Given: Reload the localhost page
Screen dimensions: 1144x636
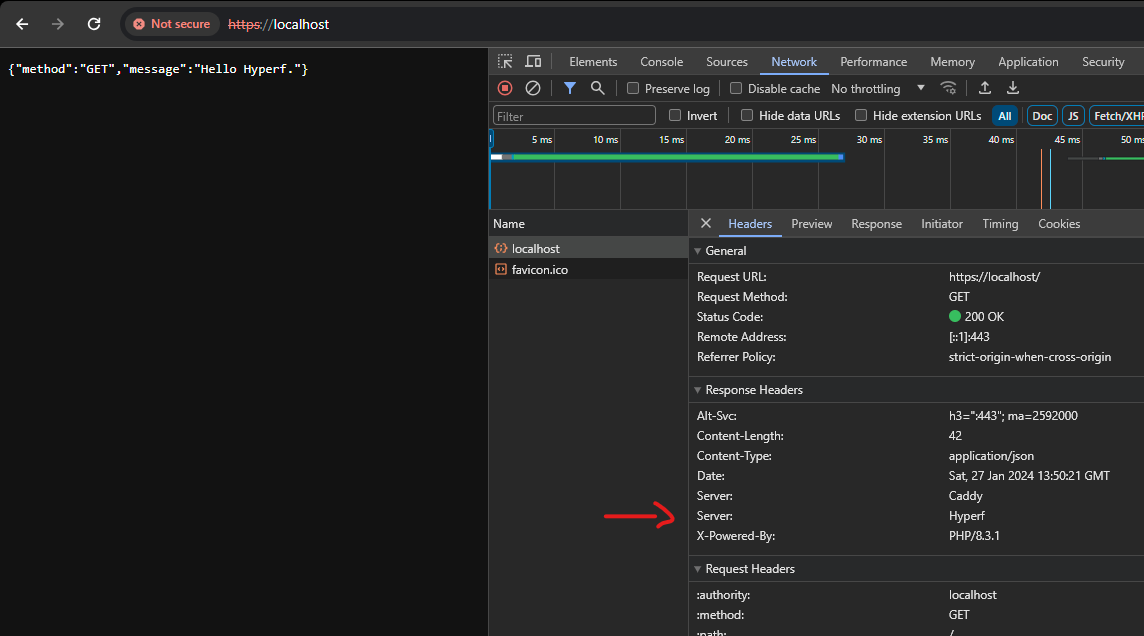Looking at the screenshot, I should pyautogui.click(x=94, y=24).
